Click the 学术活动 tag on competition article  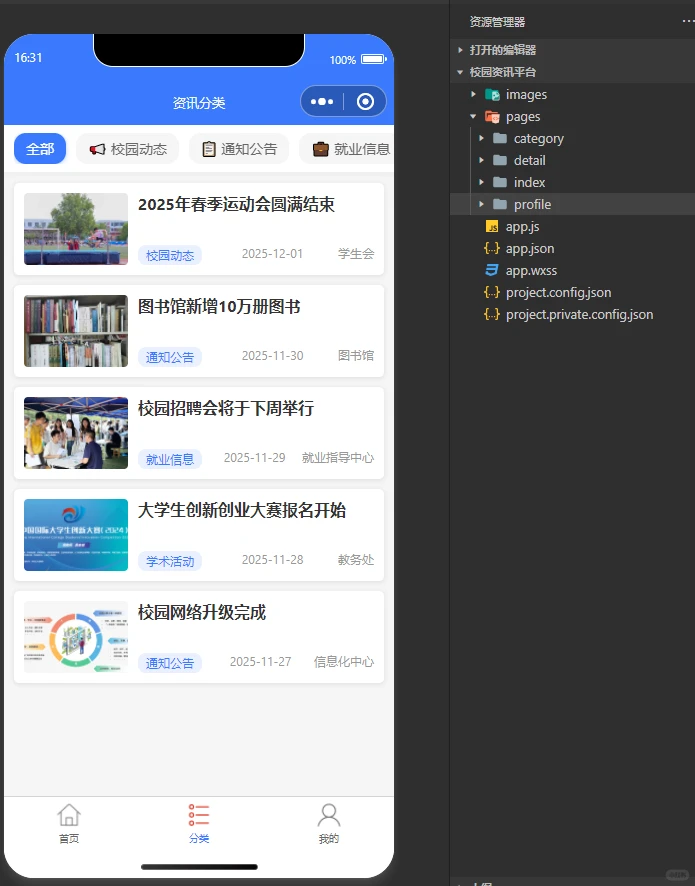pos(170,561)
